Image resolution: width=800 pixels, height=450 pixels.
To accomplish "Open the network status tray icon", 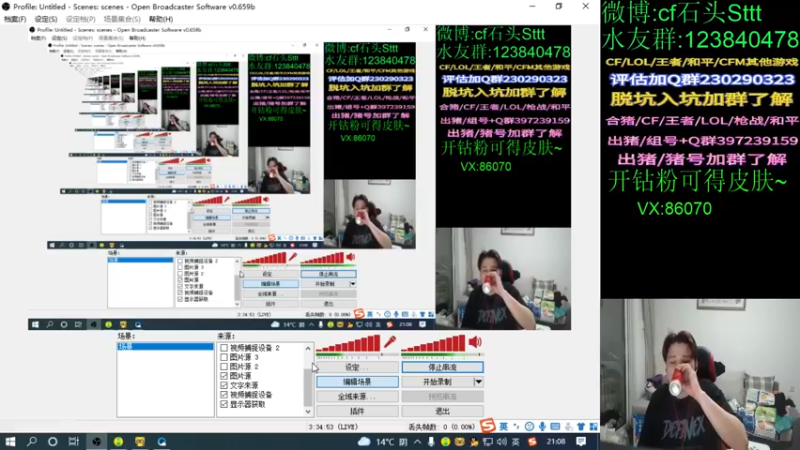I will pyautogui.click(x=488, y=441).
